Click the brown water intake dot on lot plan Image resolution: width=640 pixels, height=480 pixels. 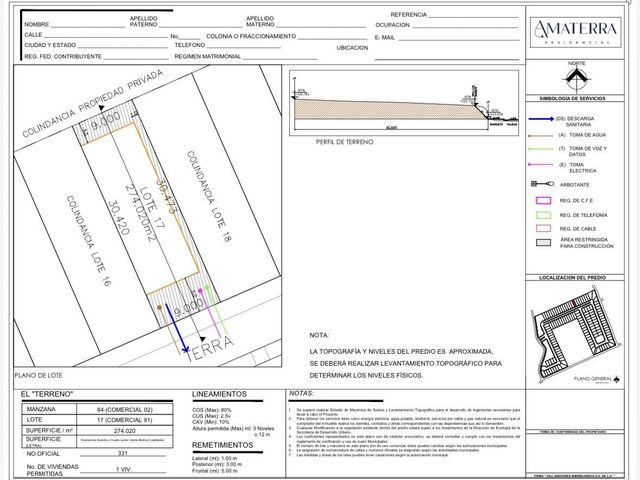(159, 307)
